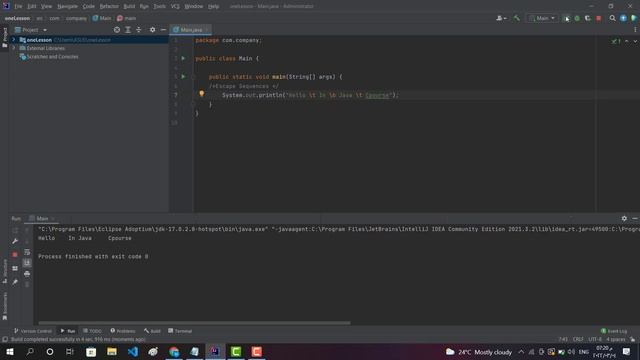Click the horizontal scrollbar in Run console
The image size is (640, 360).
coord(194,323)
